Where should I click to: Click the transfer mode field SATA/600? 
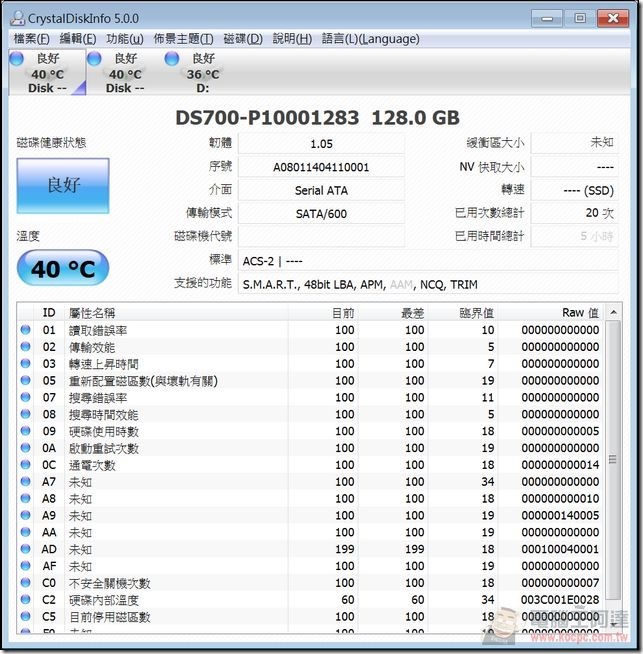tap(321, 214)
